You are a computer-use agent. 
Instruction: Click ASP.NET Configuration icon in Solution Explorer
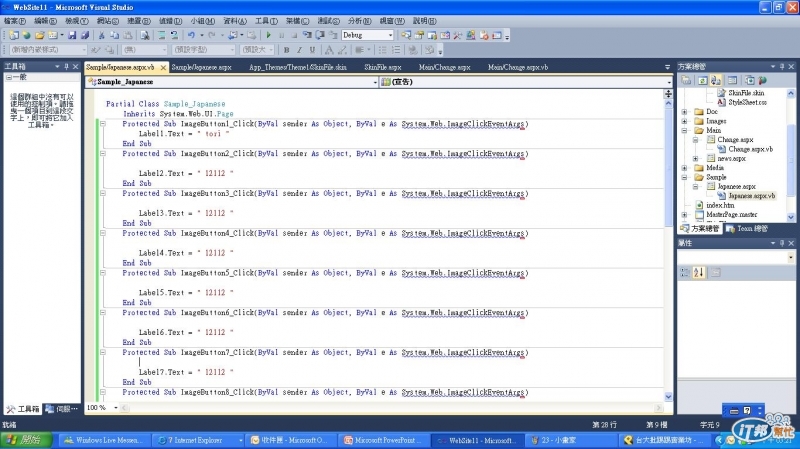tap(762, 81)
